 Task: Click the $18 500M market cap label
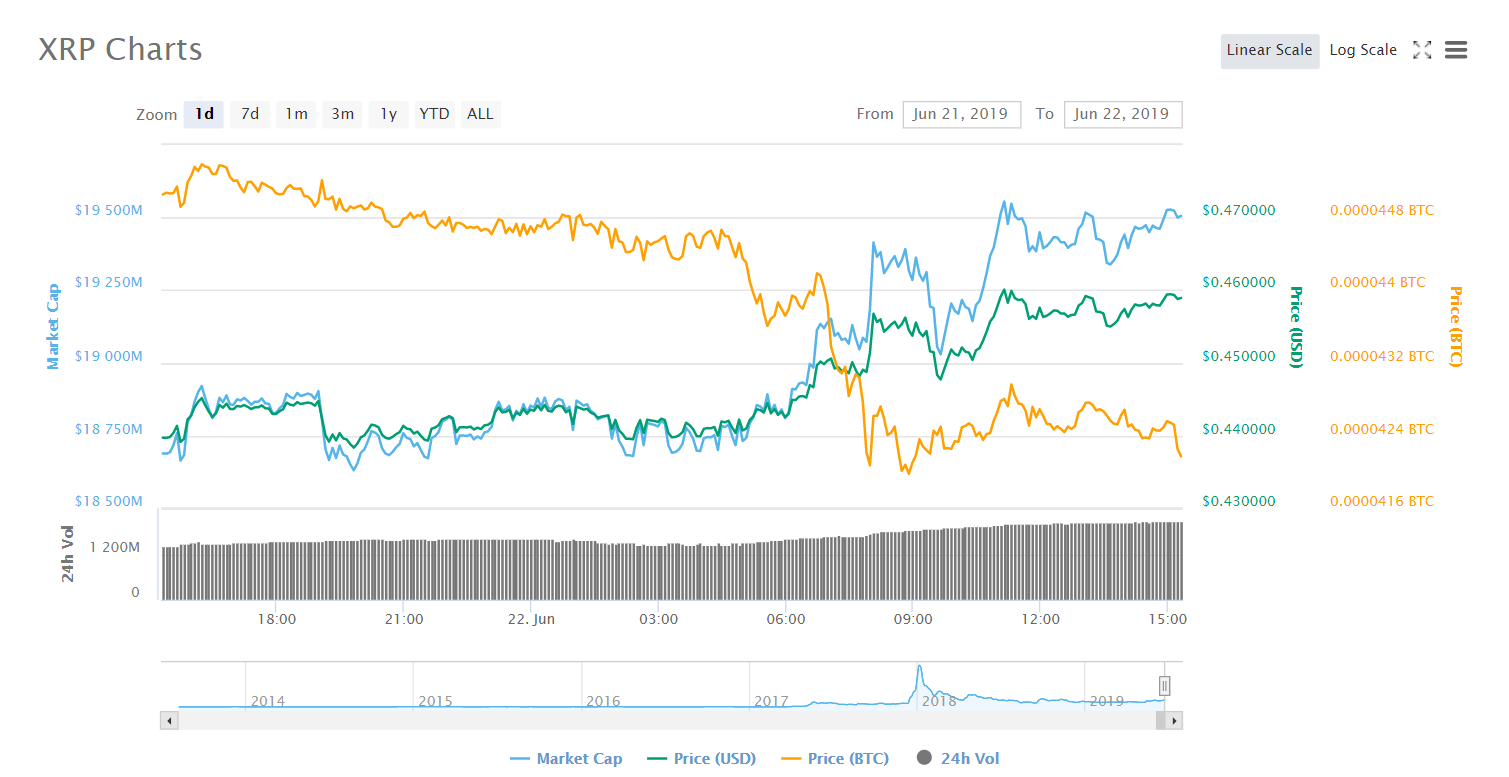(x=109, y=501)
